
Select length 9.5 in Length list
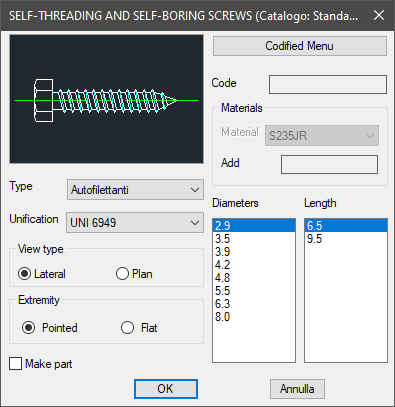(346, 239)
